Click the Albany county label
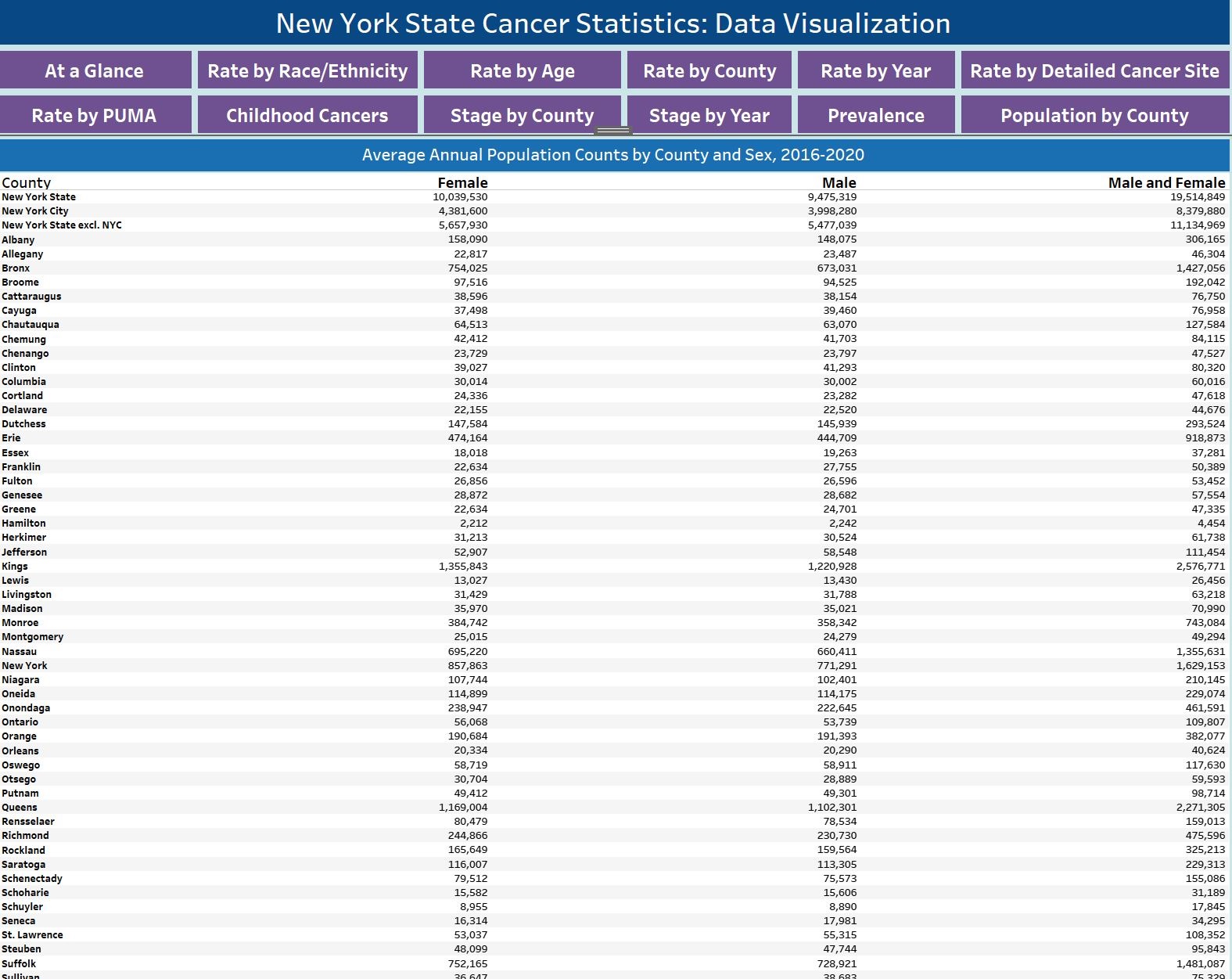1232x979 pixels. (x=18, y=239)
